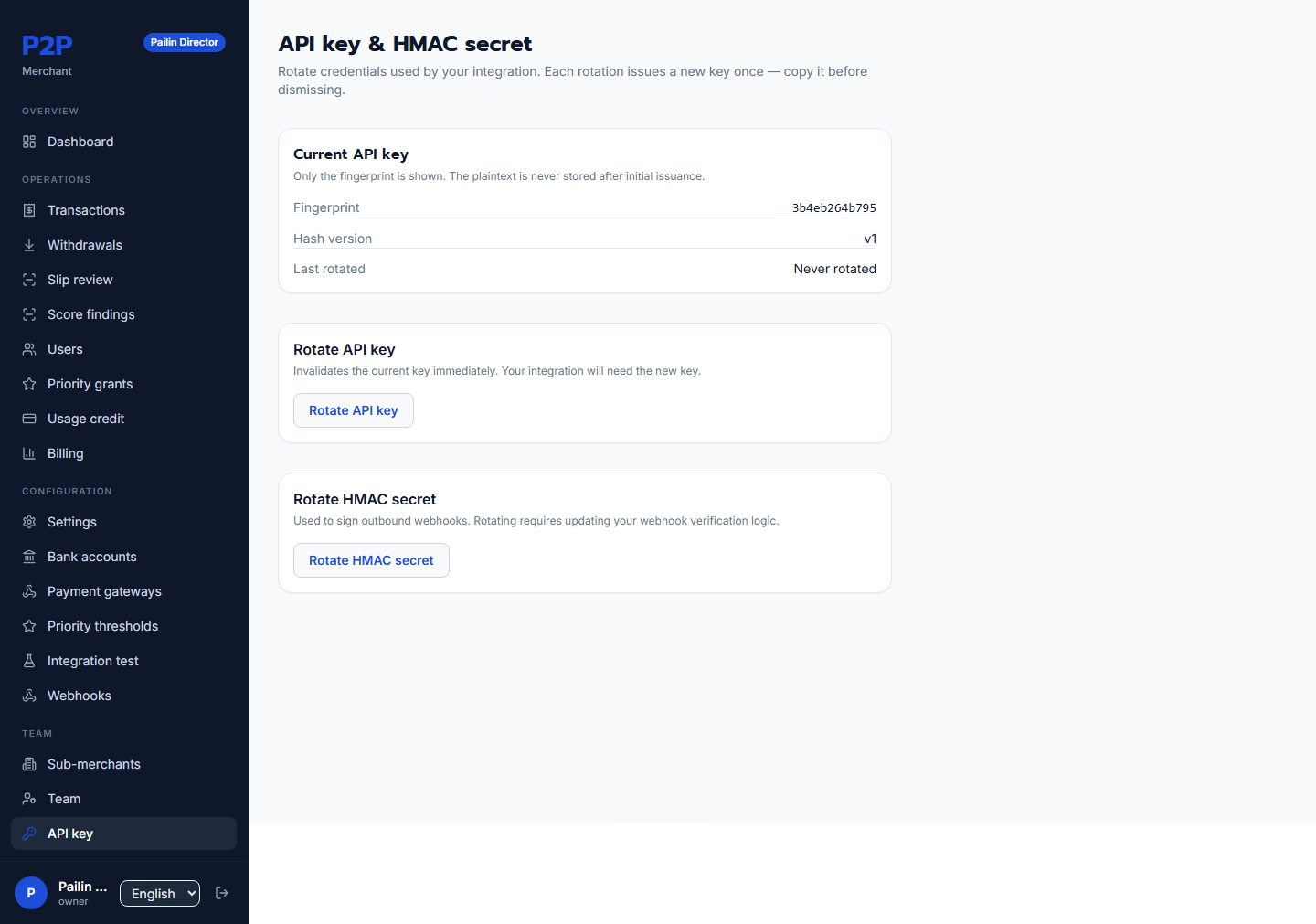Click the Settings gear icon
The image size is (1316, 924).
29,522
